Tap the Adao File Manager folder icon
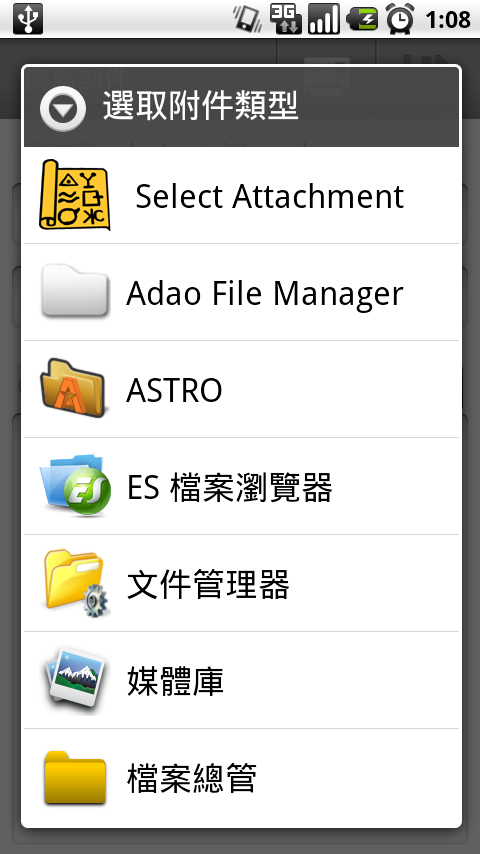The height and width of the screenshot is (854, 480). [75, 291]
